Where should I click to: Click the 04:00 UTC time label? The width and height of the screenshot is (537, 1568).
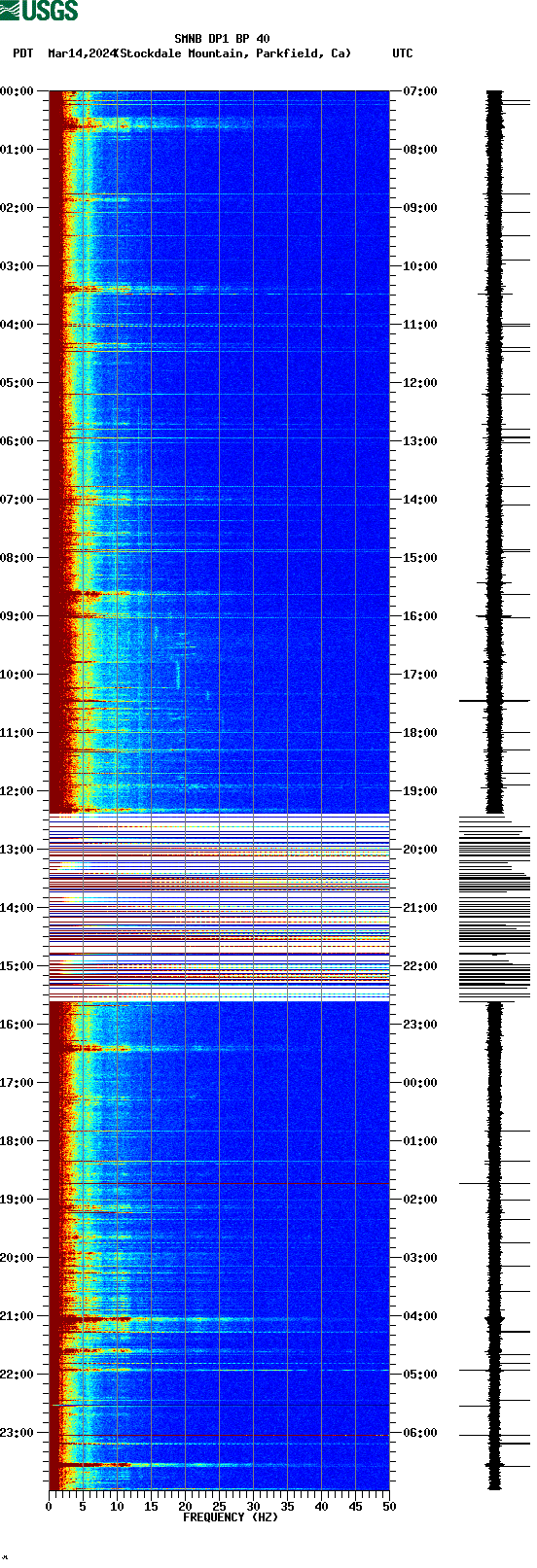pos(420,1316)
